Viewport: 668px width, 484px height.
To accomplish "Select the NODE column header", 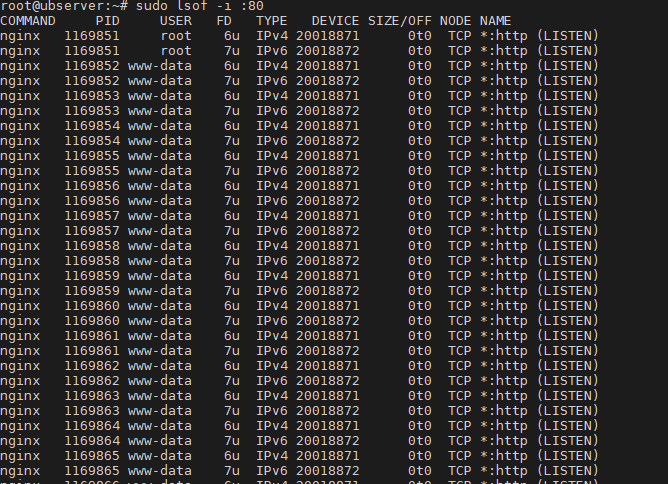I will (x=455, y=21).
